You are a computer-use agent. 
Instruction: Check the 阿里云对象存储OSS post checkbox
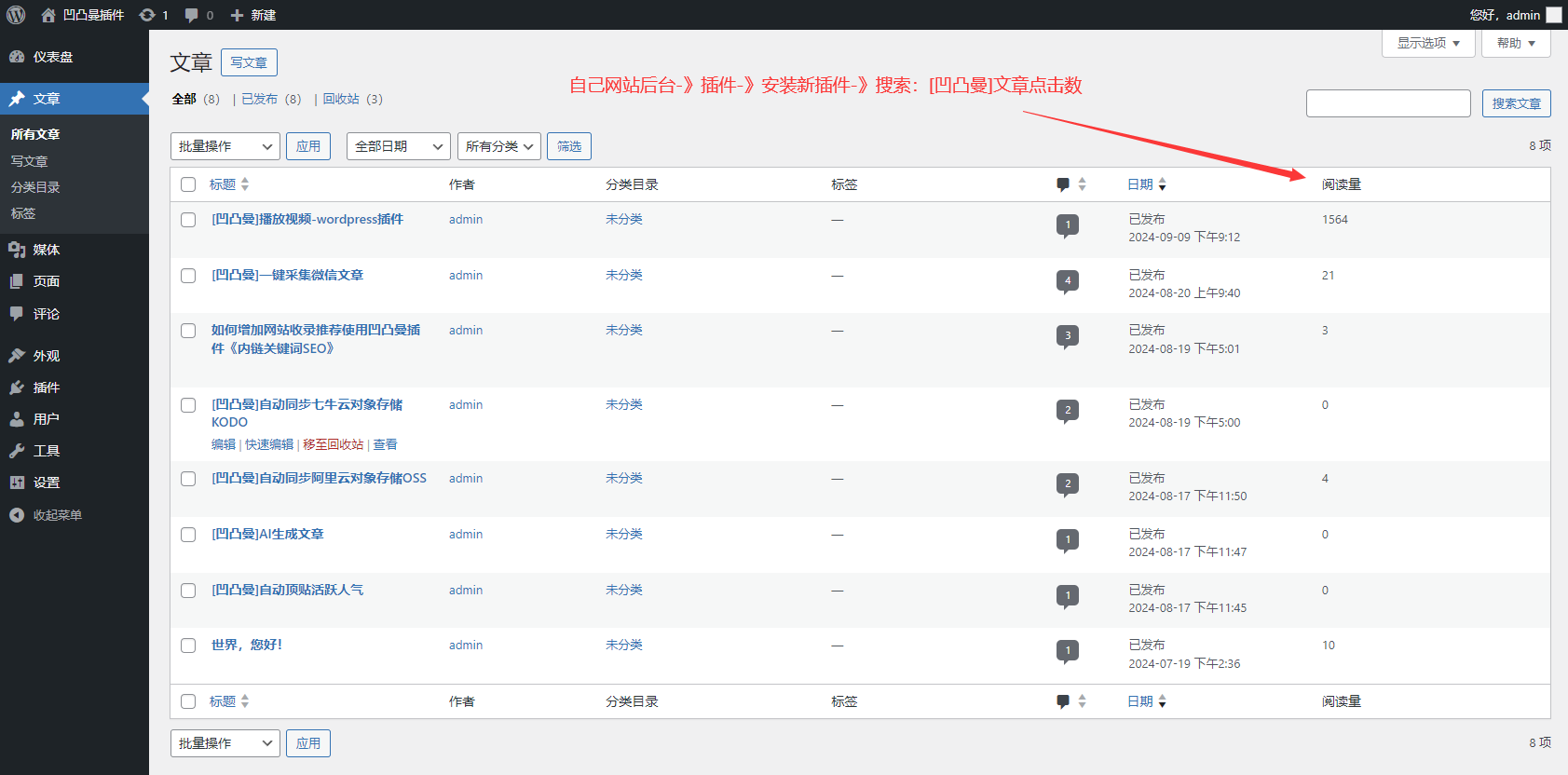(188, 479)
